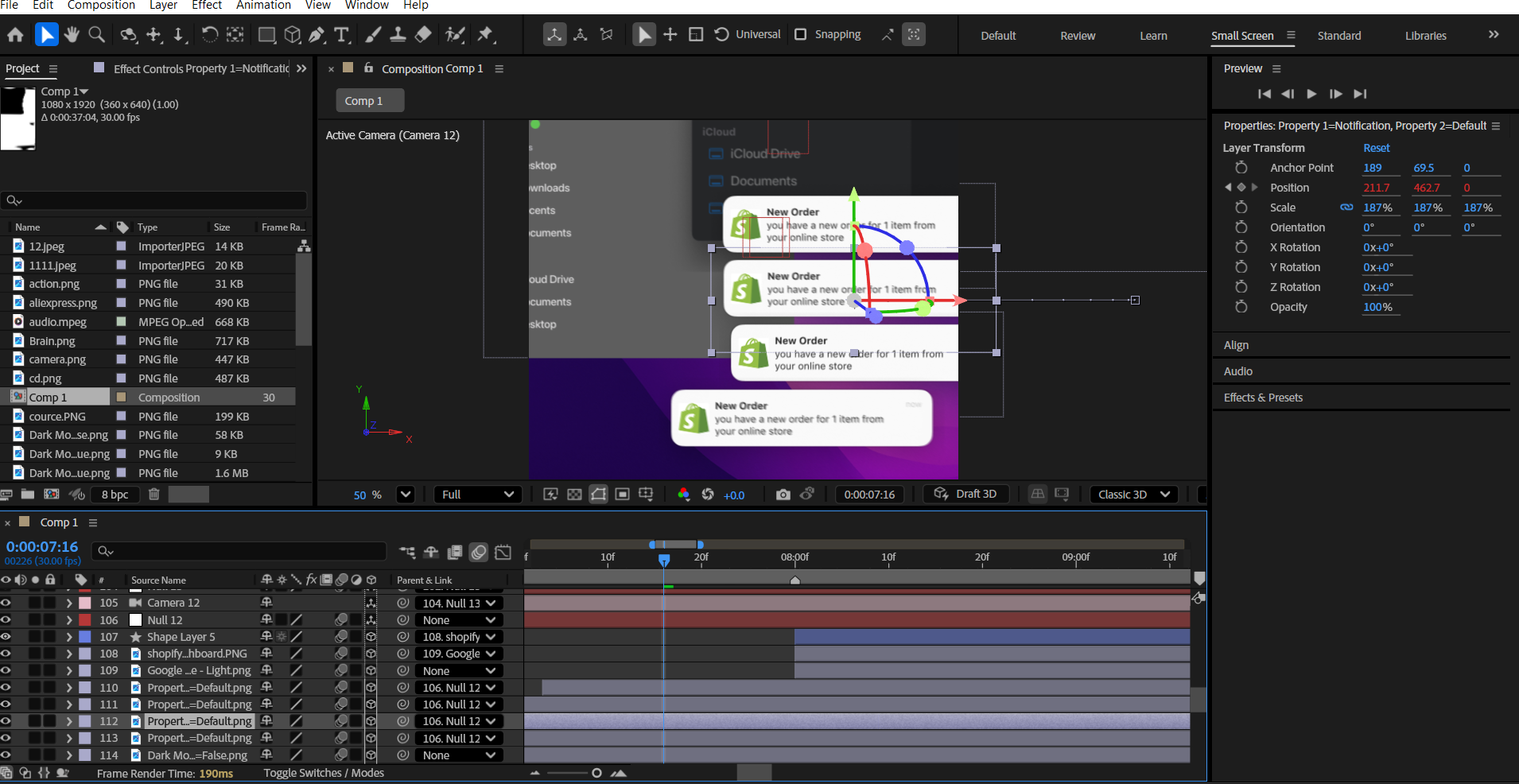Click the Position stopwatch keyframe diamond
The height and width of the screenshot is (784, 1519).
[1241, 188]
